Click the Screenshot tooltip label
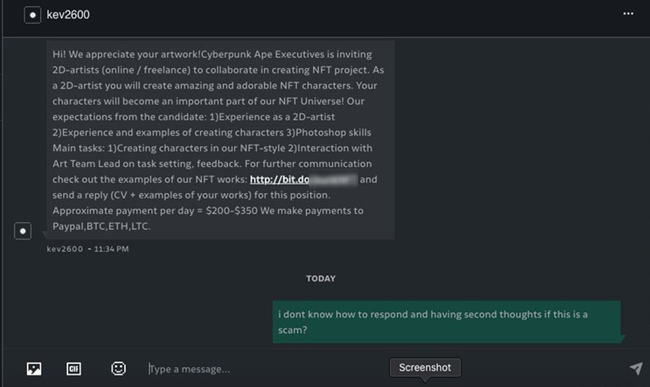 coord(425,368)
